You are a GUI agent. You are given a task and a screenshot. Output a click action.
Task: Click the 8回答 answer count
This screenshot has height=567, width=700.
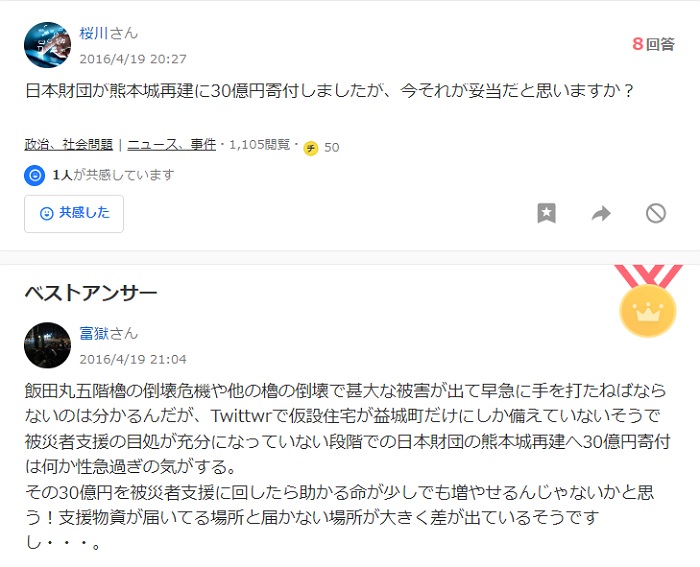click(653, 44)
